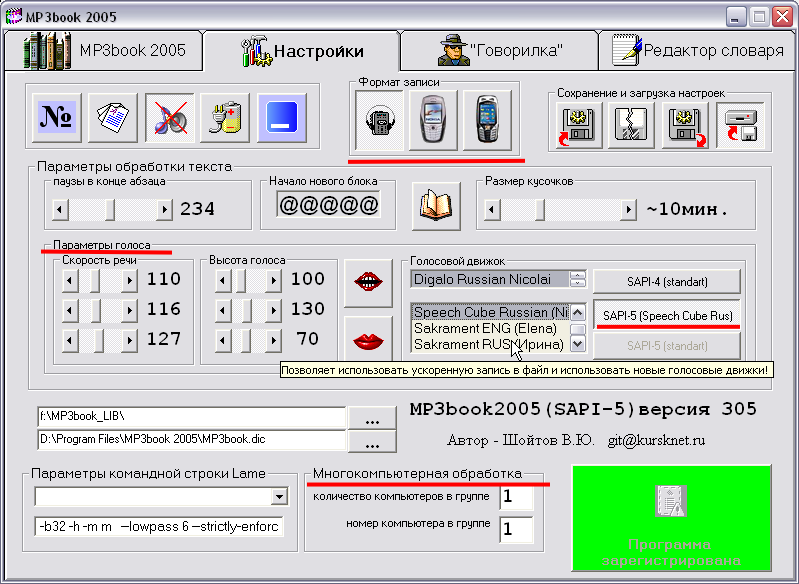Decrease паузы в конце абзаца slider

click(60, 209)
